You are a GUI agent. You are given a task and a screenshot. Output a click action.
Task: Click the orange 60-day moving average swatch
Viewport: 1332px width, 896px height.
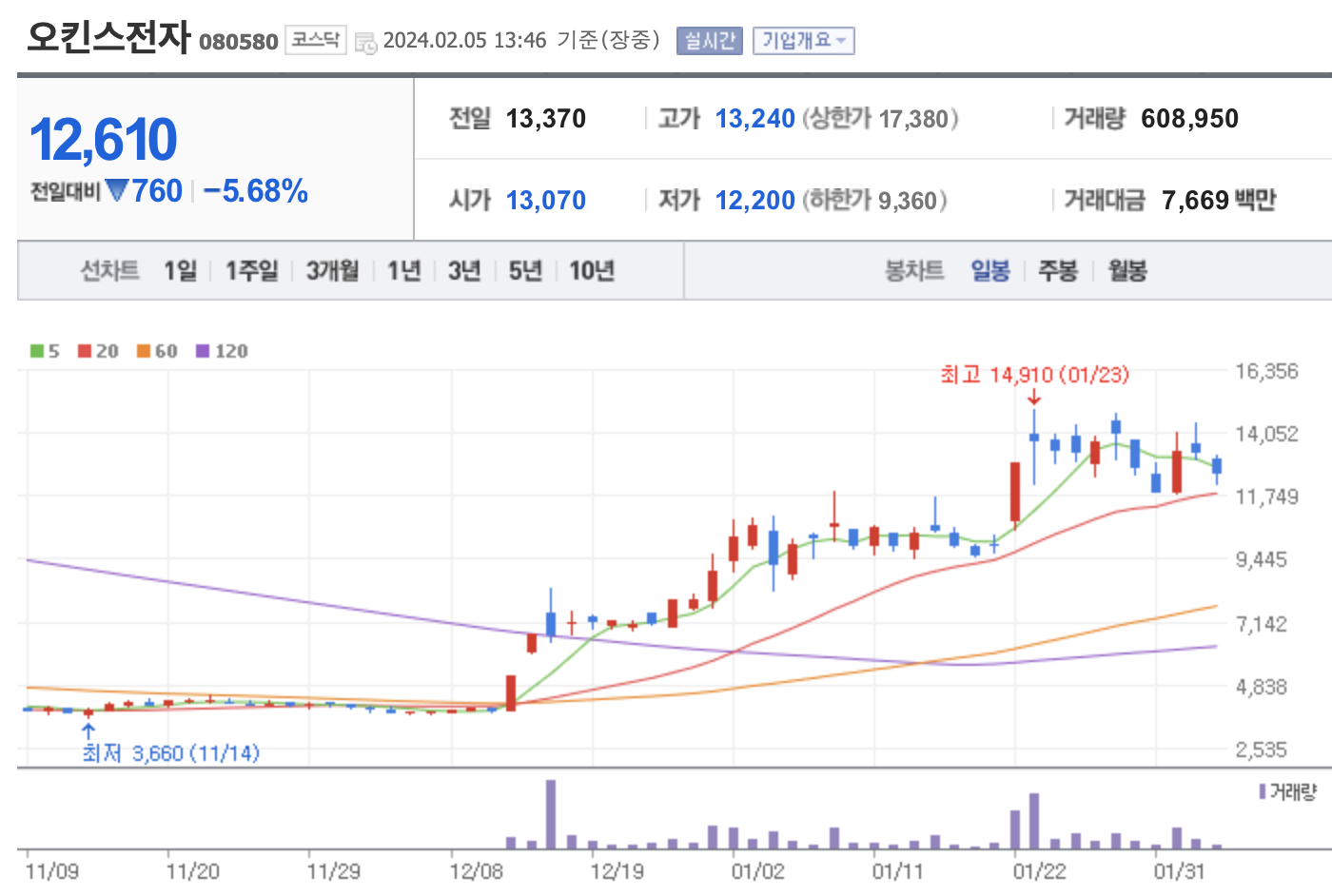tap(144, 351)
